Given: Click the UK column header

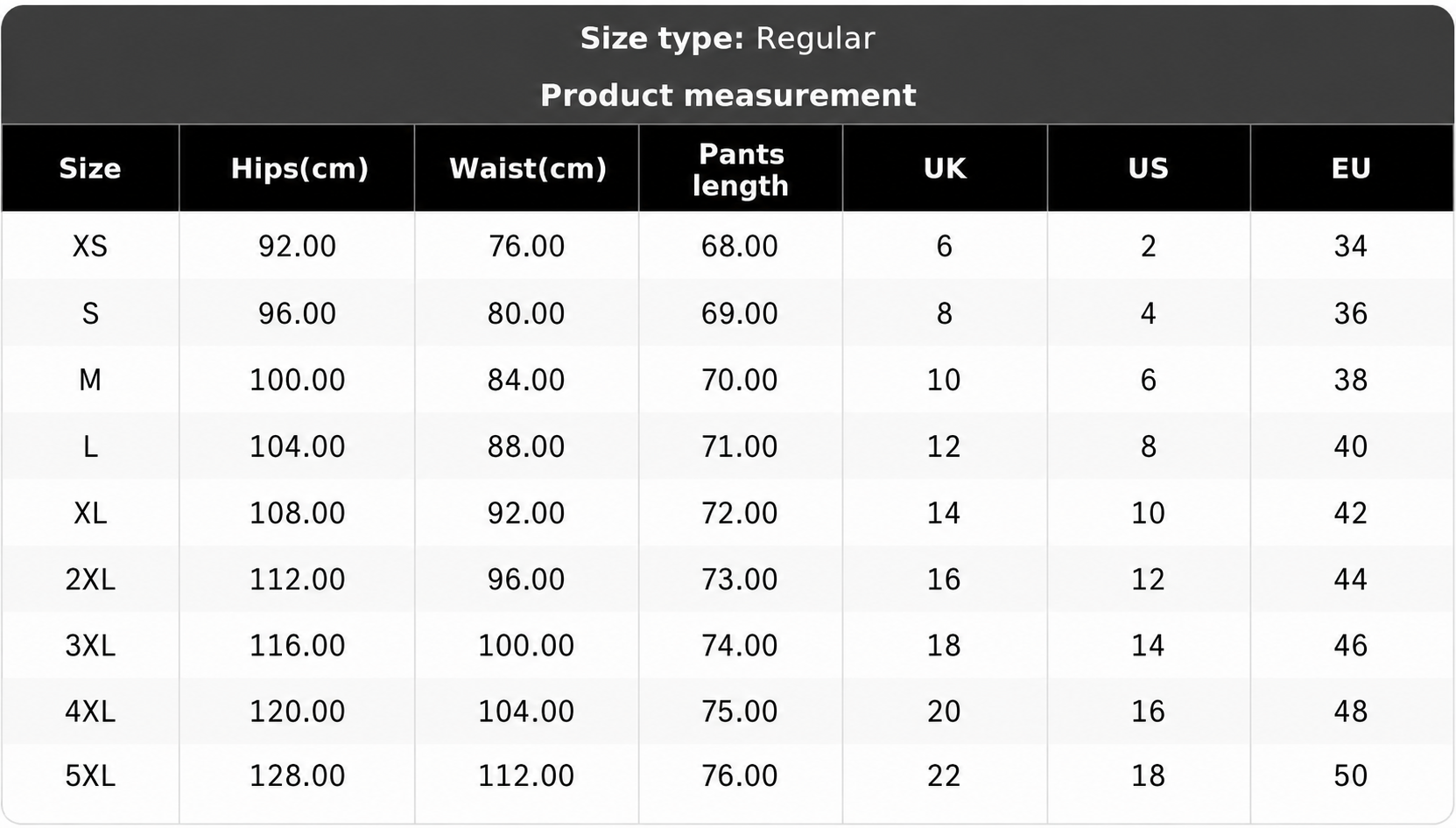Looking at the screenshot, I should click(945, 168).
